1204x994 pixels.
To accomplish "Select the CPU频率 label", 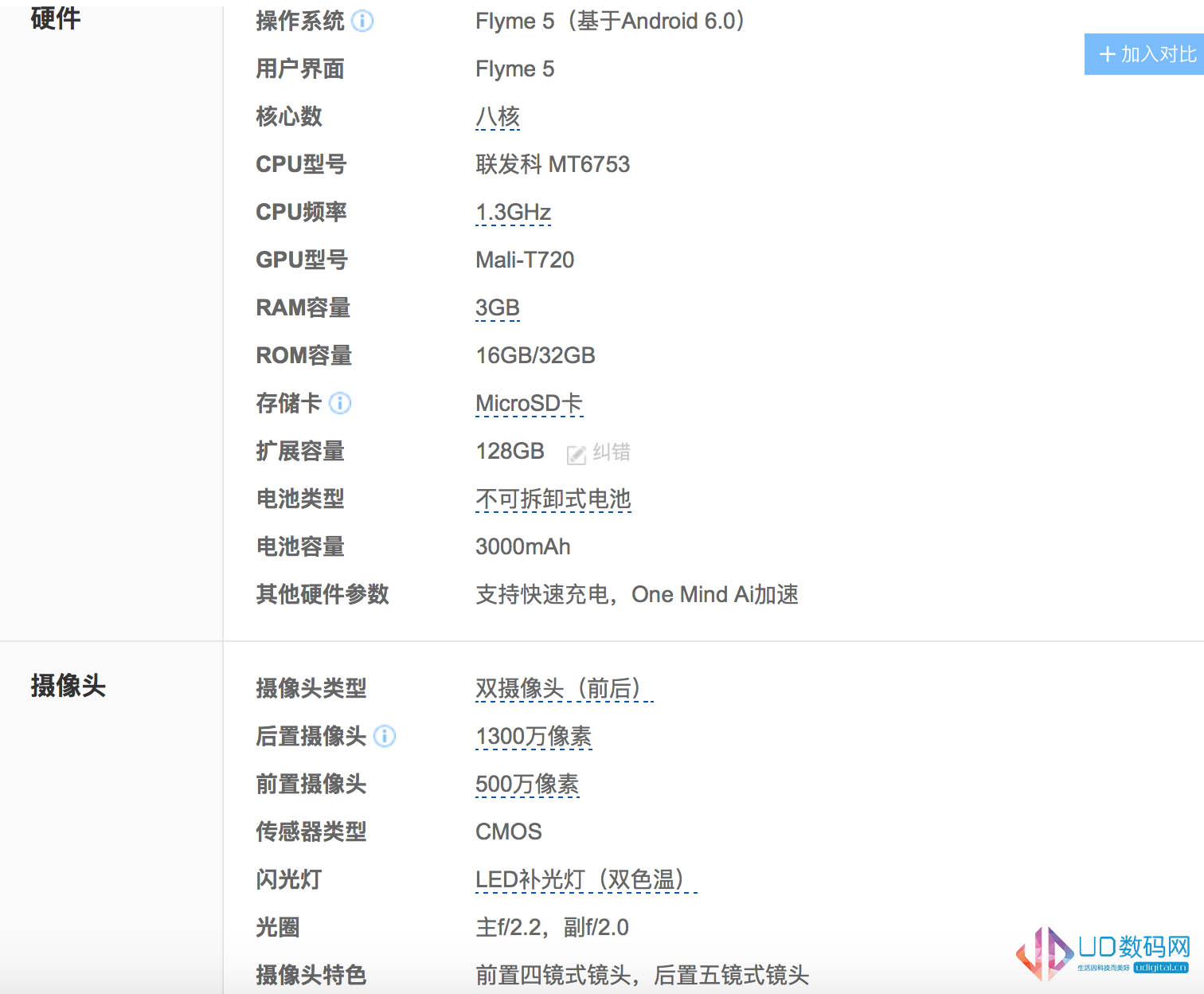I will pos(301,212).
